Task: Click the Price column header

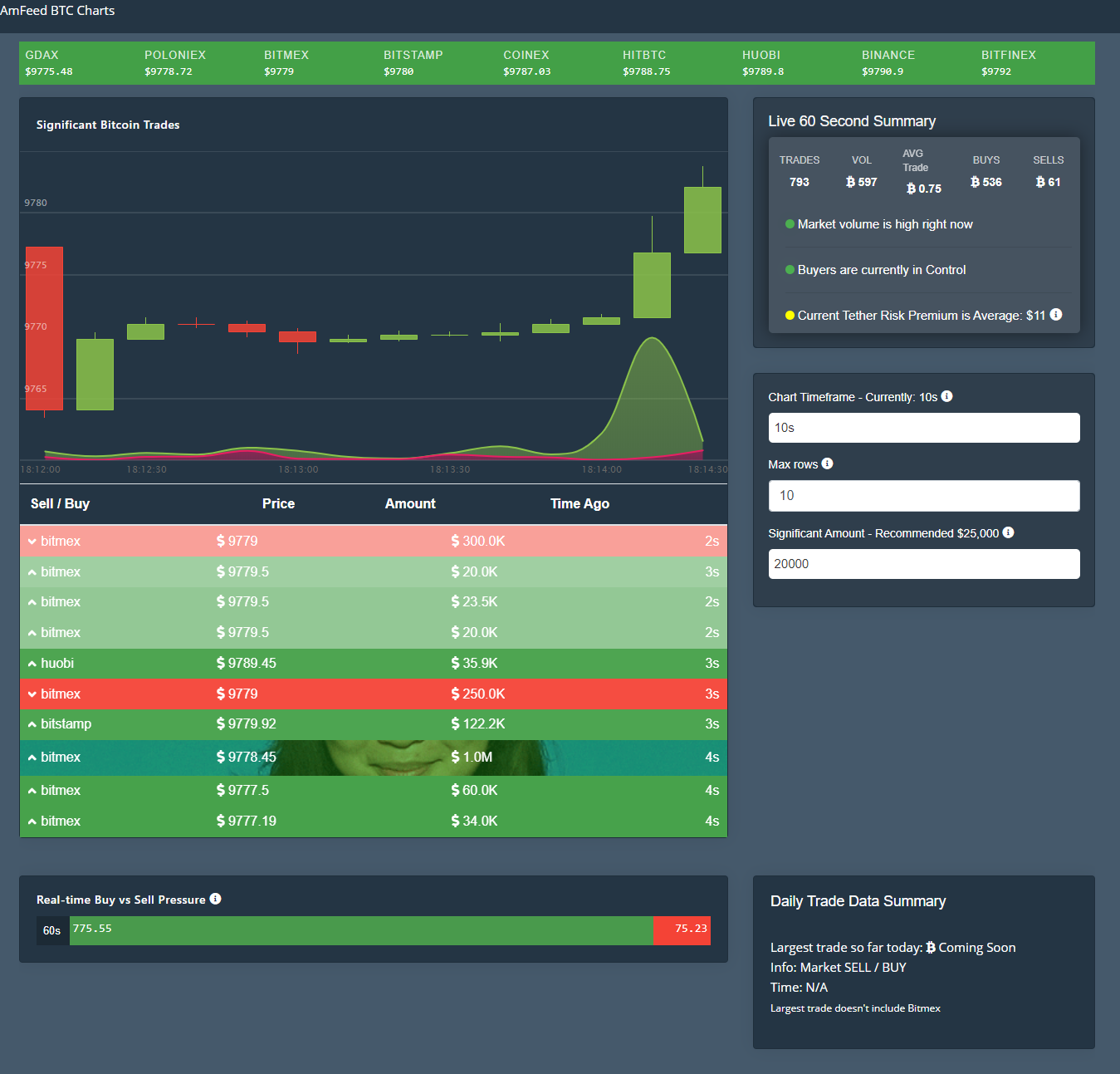Action: click(x=278, y=503)
